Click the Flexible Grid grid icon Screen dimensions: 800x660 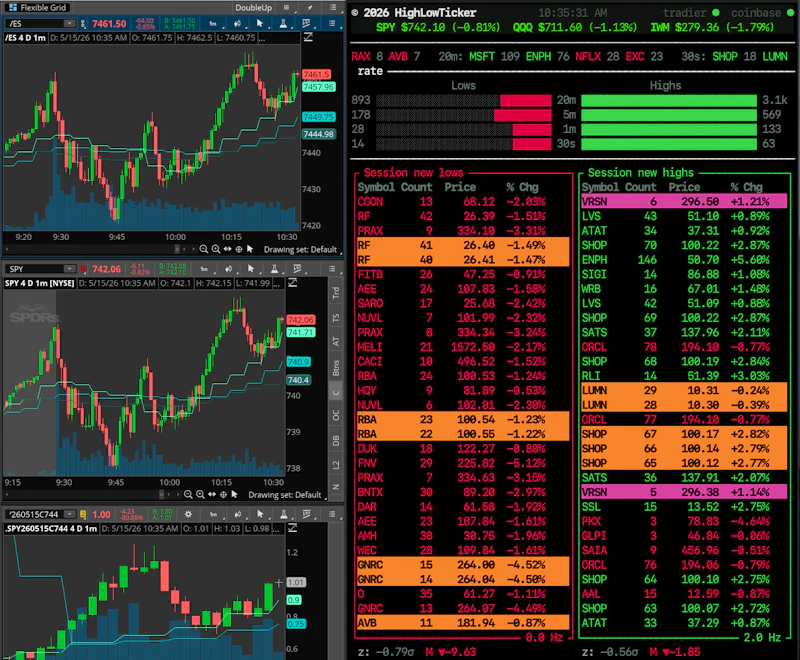13,7
